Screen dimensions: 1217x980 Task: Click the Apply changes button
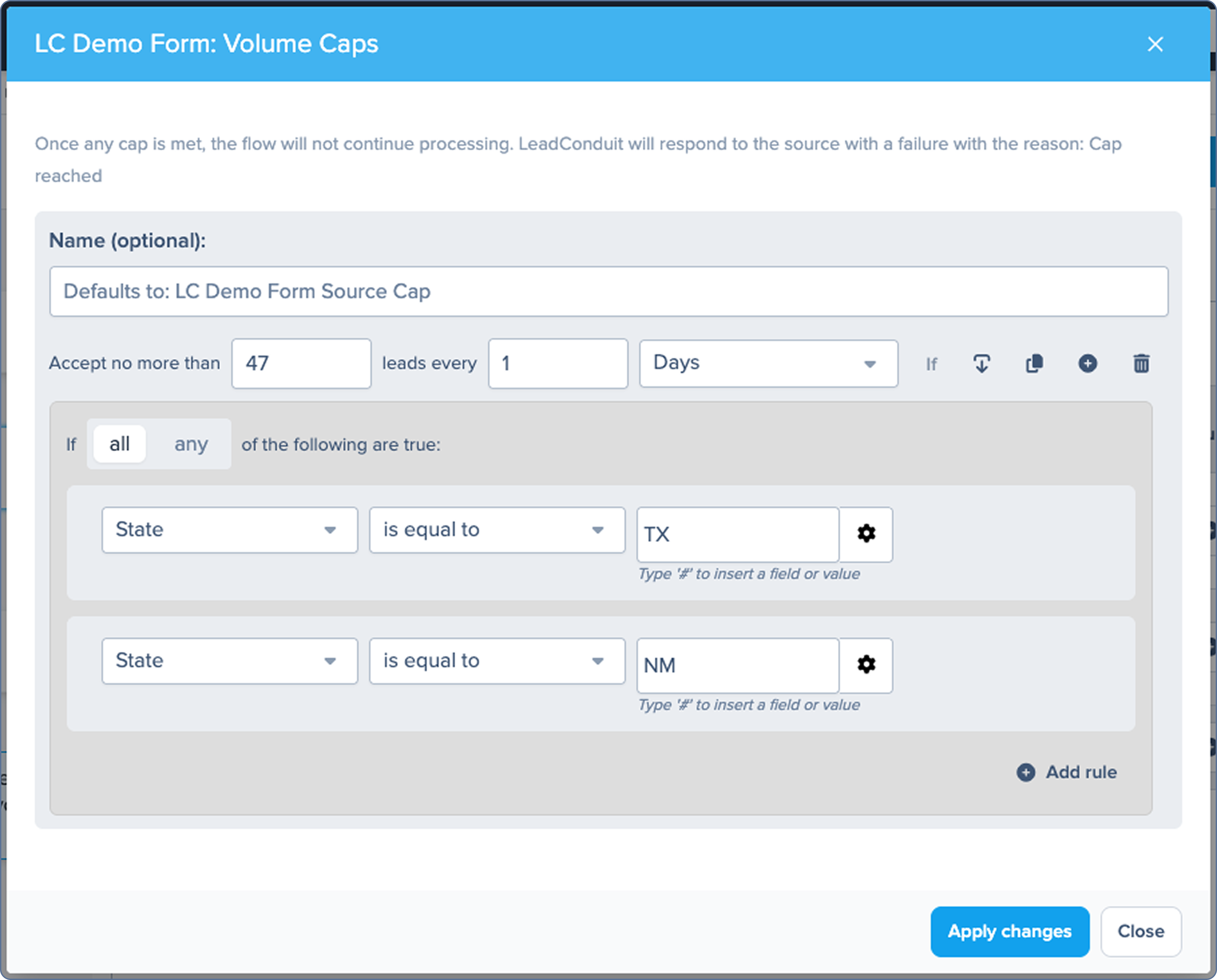(x=1009, y=931)
